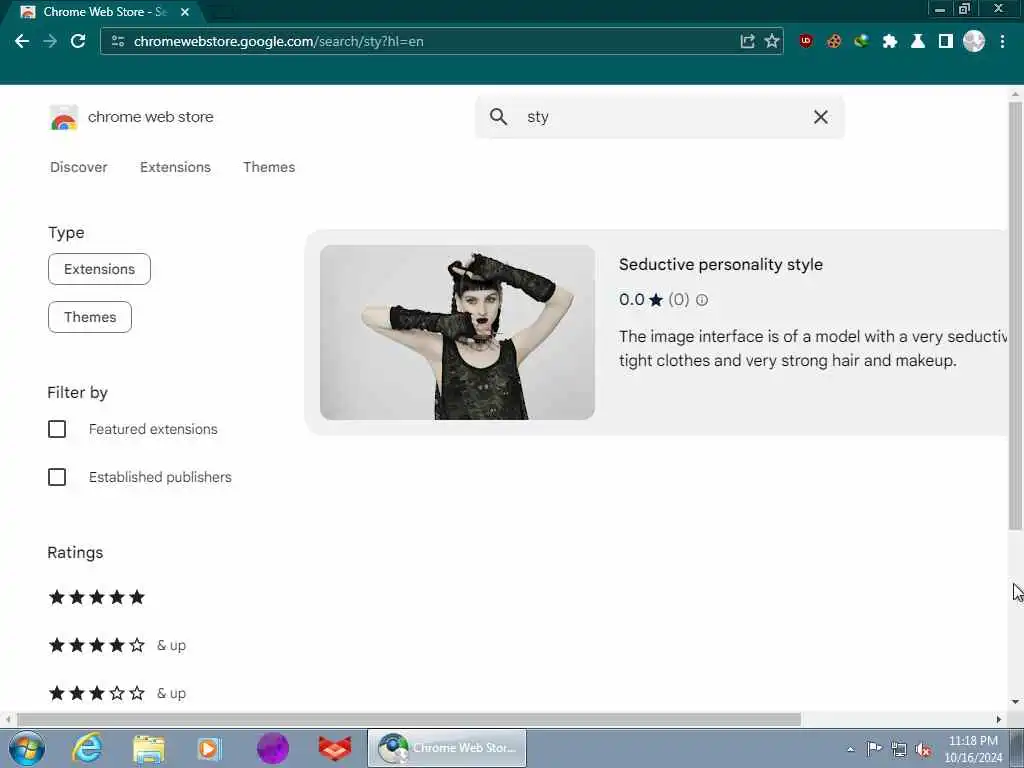Click the chrome web store title text

pos(151,117)
